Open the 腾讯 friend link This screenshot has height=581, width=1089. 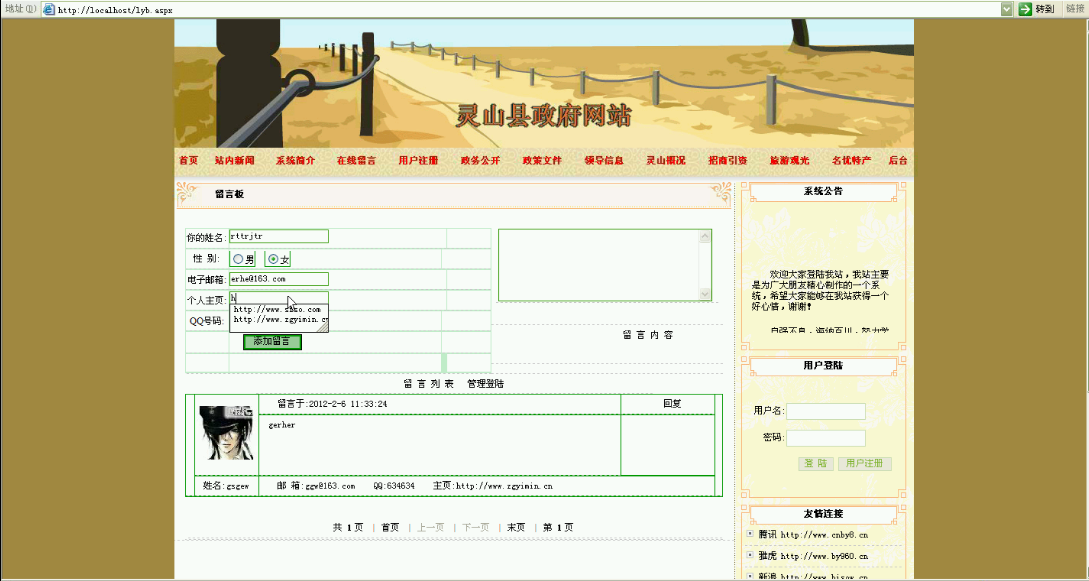coord(813,534)
